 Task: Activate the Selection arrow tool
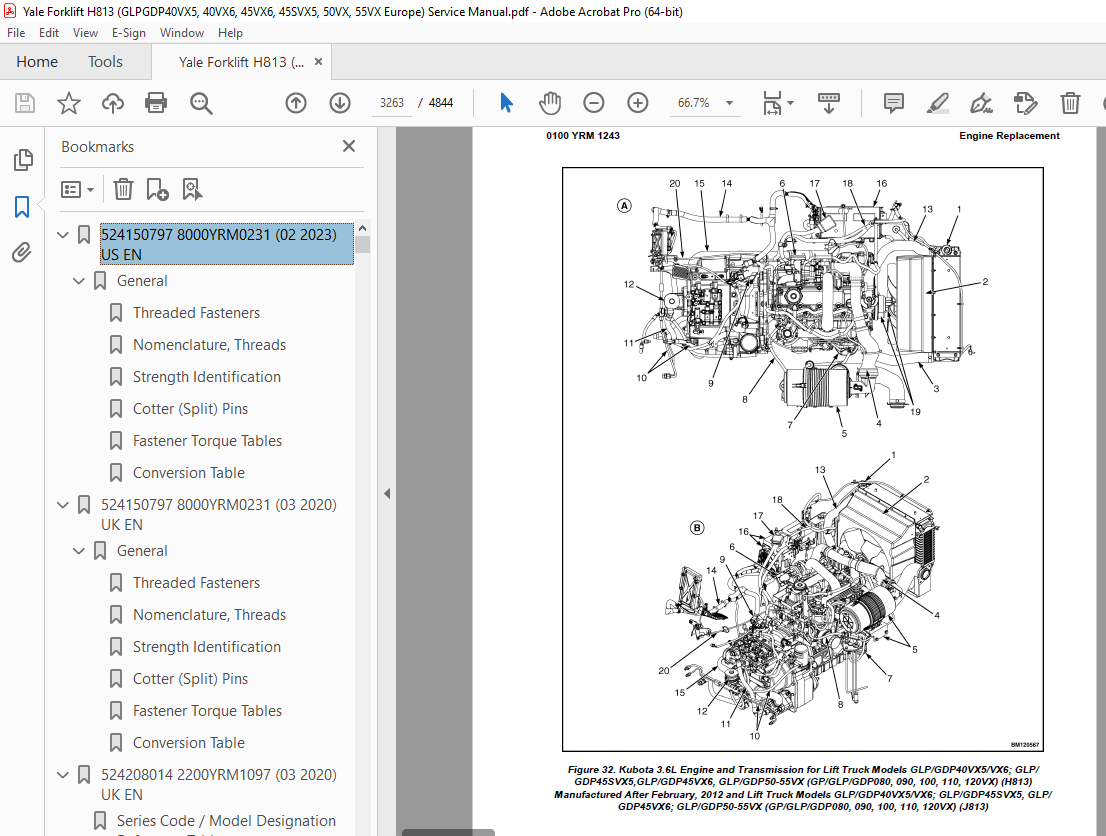point(506,103)
